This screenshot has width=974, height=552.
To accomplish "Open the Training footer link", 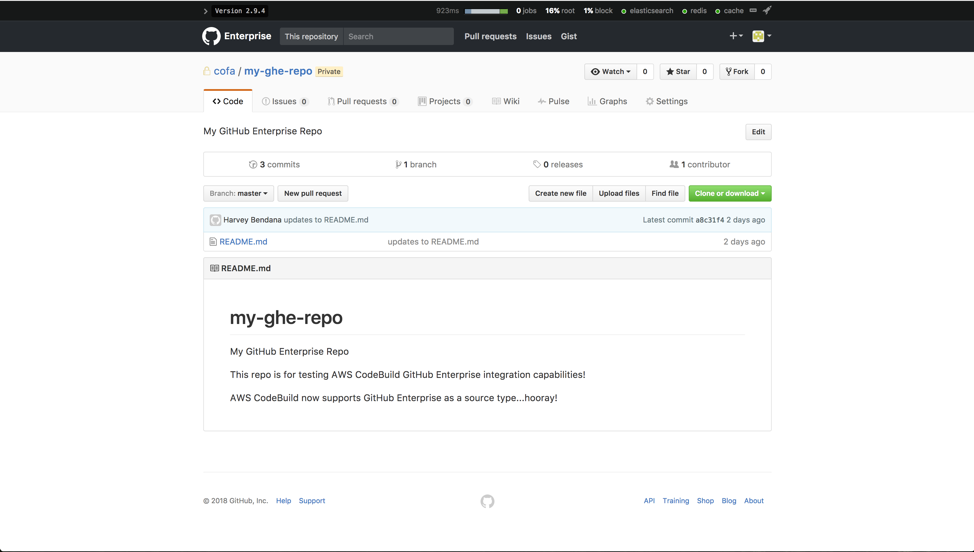I will coord(676,500).
